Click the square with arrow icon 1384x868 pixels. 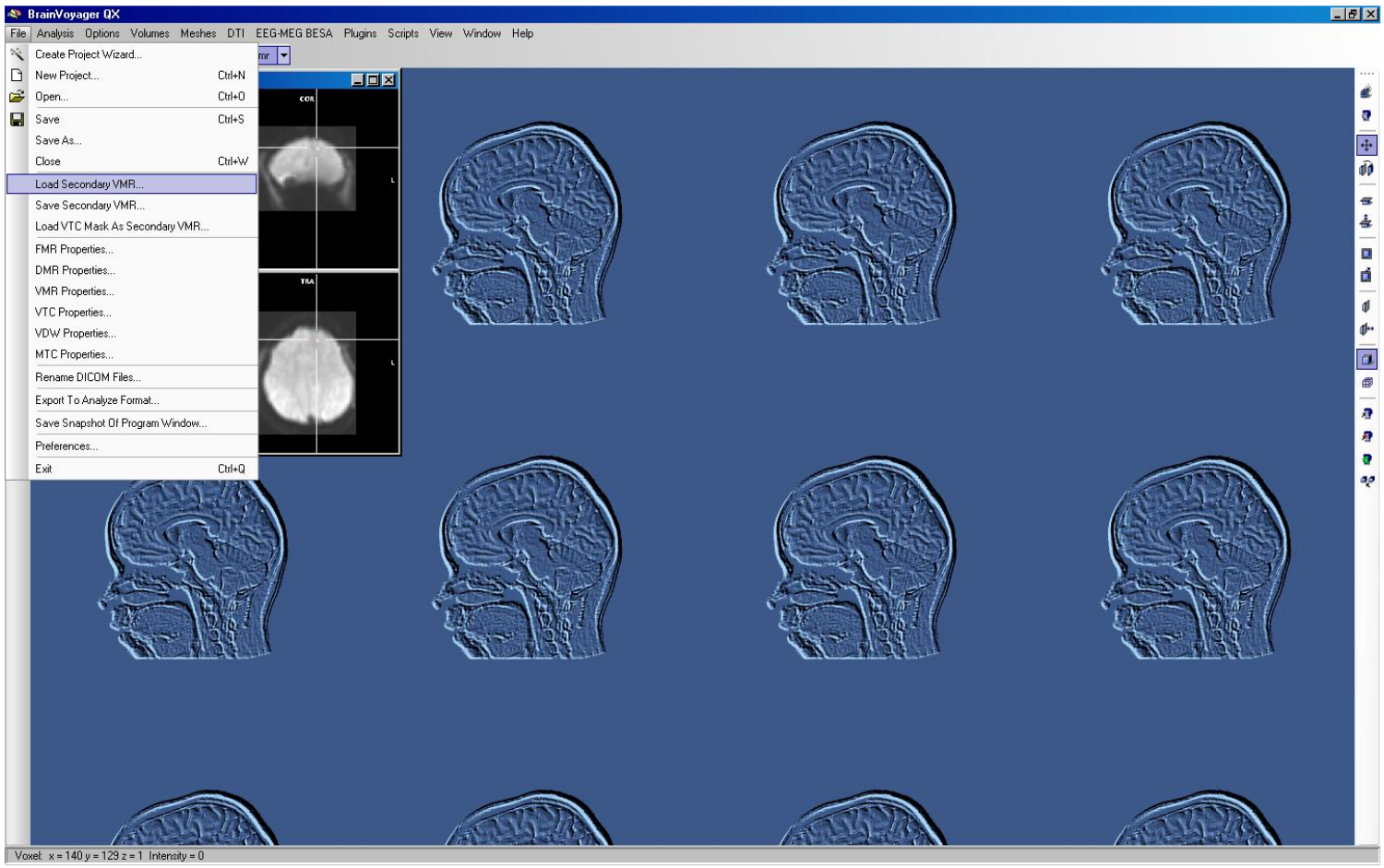tap(1366, 275)
